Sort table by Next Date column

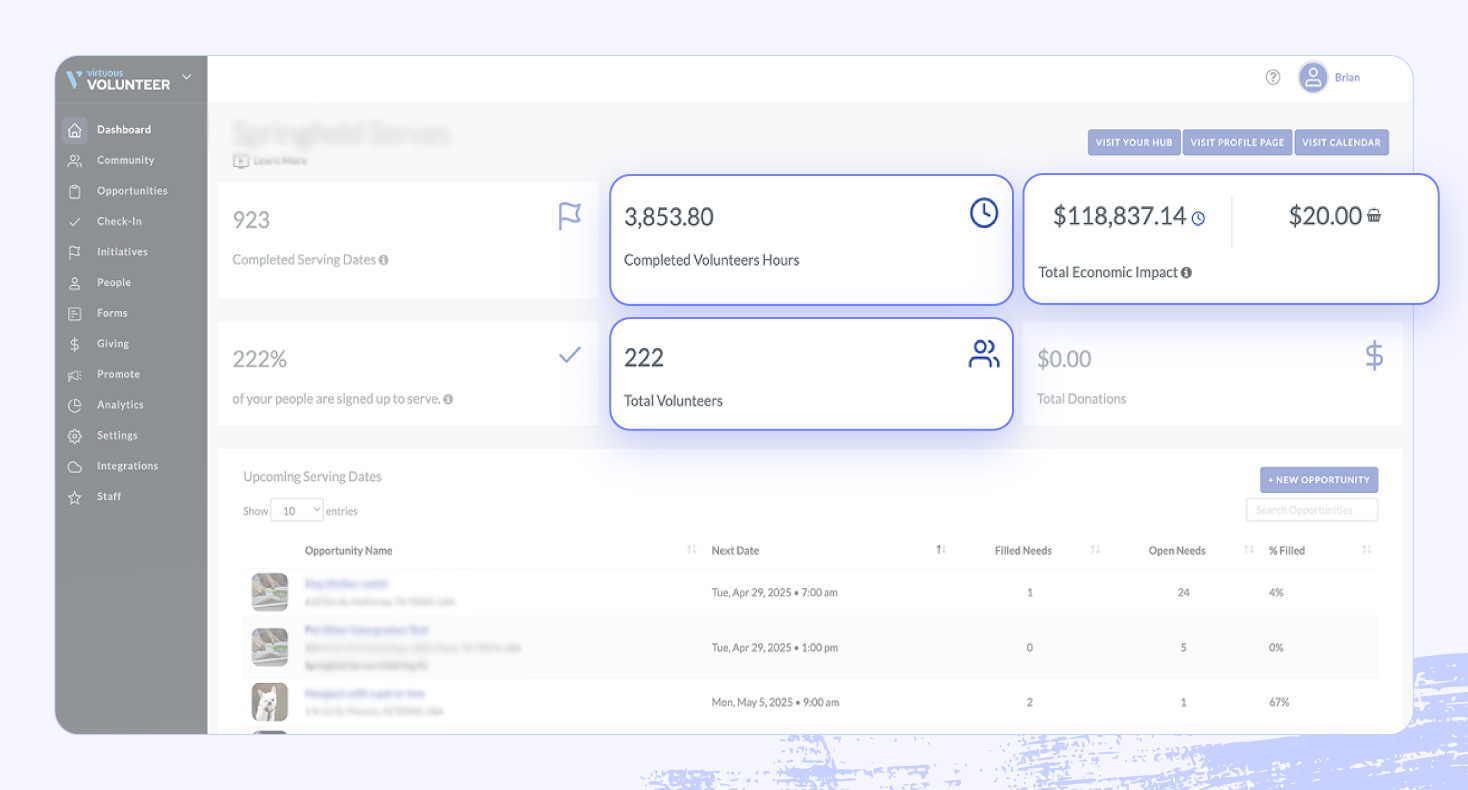pos(940,550)
